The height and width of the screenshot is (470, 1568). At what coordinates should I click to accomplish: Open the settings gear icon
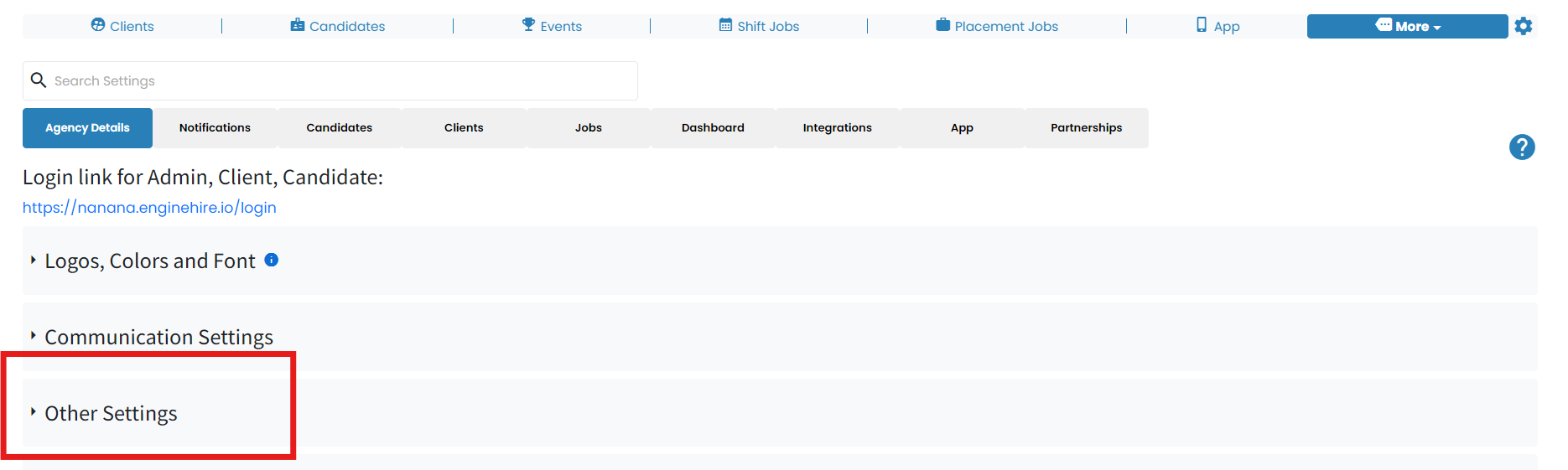1524,26
